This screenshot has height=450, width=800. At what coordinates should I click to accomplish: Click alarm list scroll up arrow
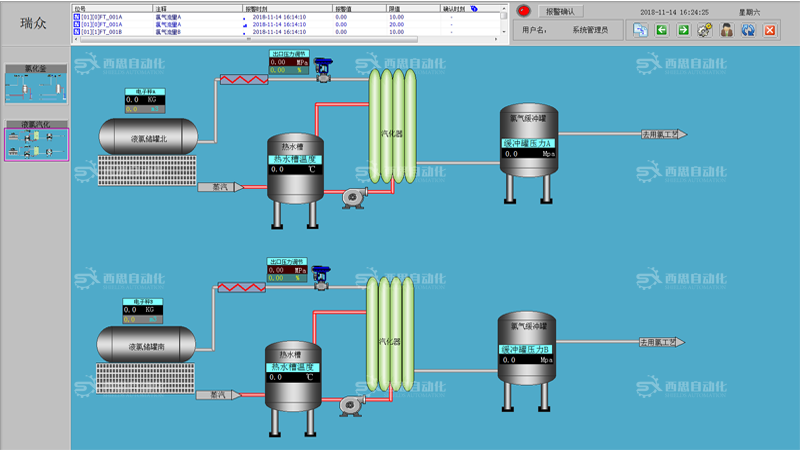(x=504, y=9)
